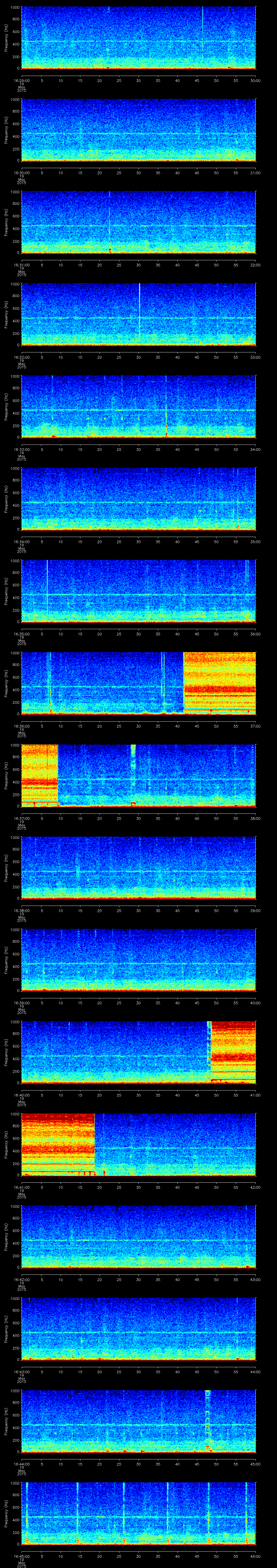Image resolution: width=277 pixels, height=1568 pixels.
Task: Click the spectrogram panel starting at 16:44:00
Action: tap(138, 1421)
